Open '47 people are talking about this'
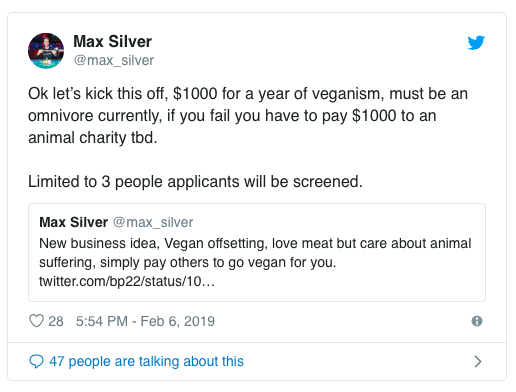 [x=146, y=361]
